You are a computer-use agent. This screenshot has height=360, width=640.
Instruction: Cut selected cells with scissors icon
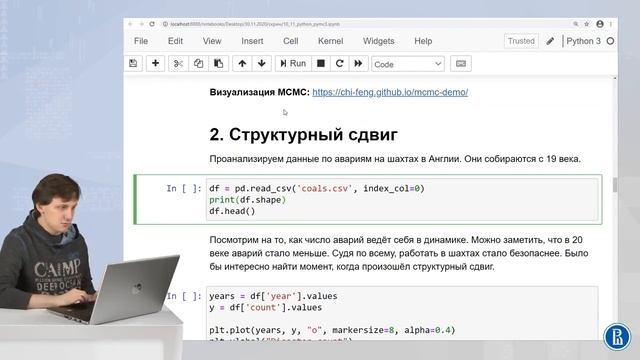pos(178,63)
